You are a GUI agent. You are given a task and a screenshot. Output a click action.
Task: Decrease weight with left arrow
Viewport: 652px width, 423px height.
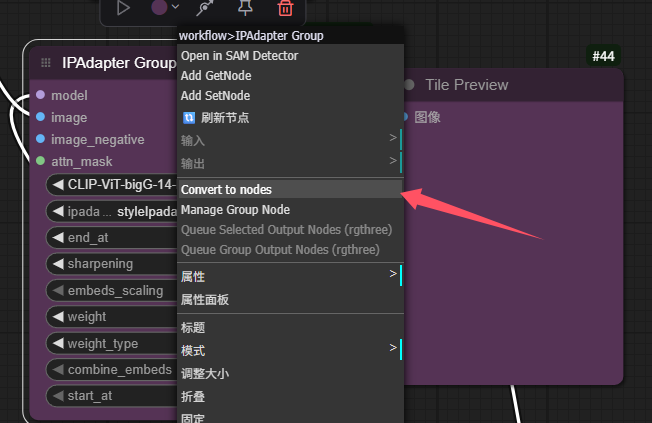58,317
